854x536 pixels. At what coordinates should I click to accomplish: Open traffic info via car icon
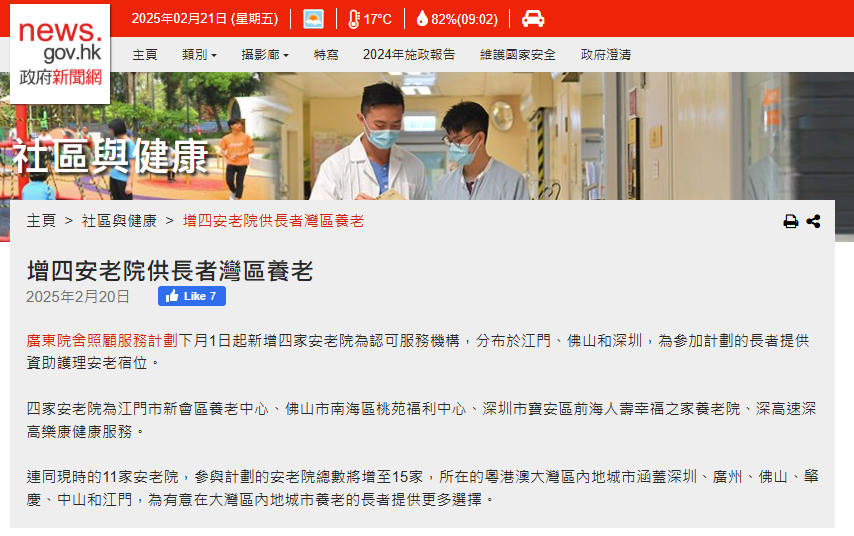pos(533,19)
